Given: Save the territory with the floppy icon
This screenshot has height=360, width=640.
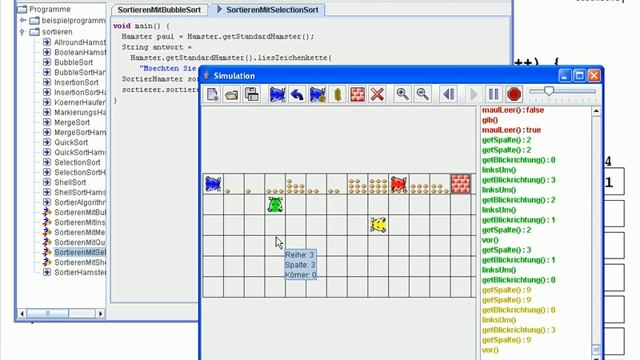Looking at the screenshot, I should click(x=251, y=94).
